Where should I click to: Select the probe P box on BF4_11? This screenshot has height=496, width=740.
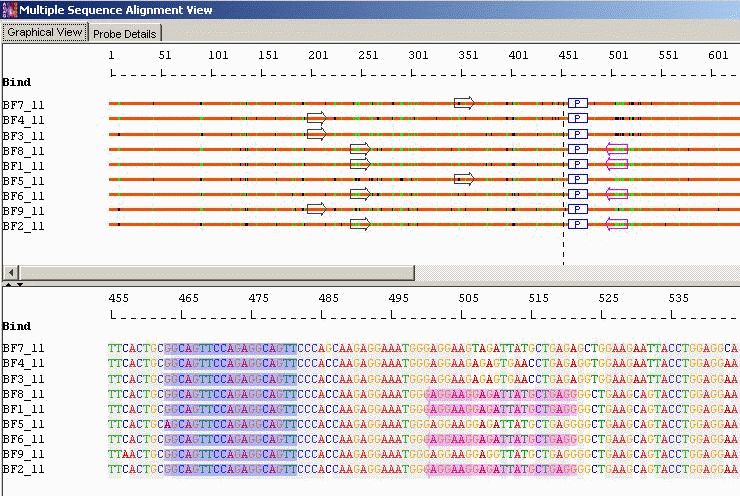578,118
